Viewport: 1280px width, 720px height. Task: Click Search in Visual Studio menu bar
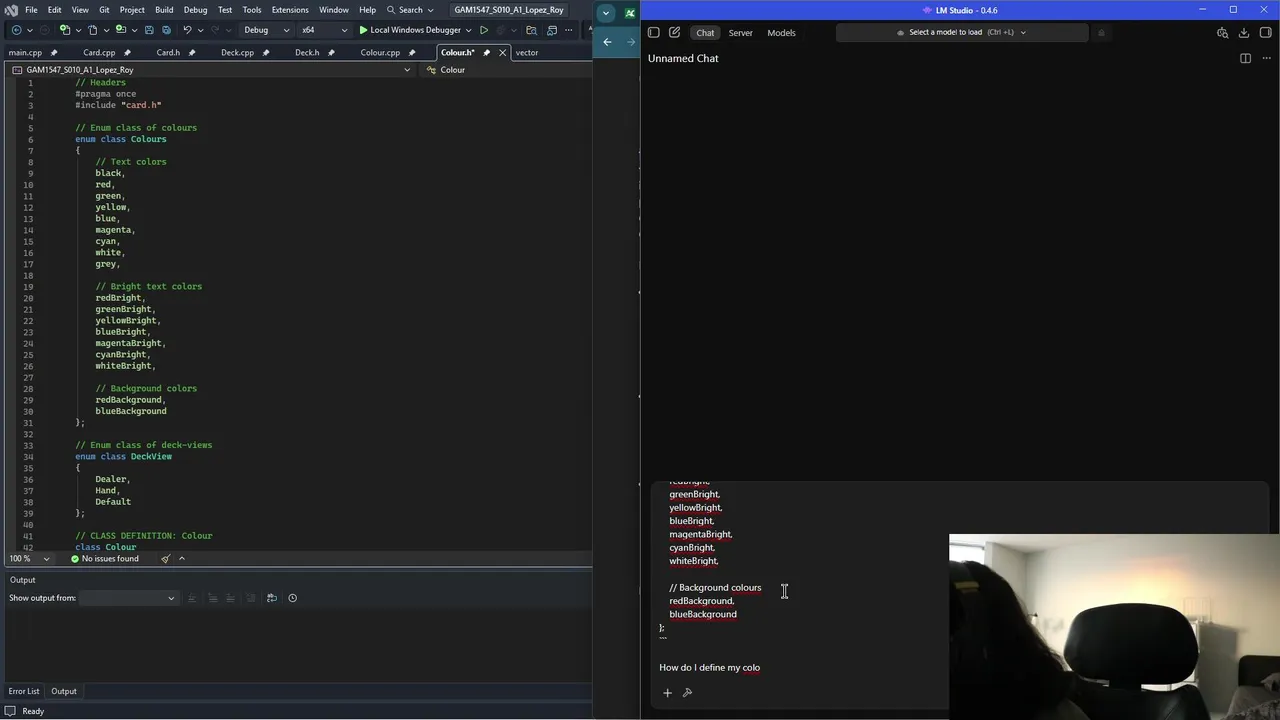(410, 10)
